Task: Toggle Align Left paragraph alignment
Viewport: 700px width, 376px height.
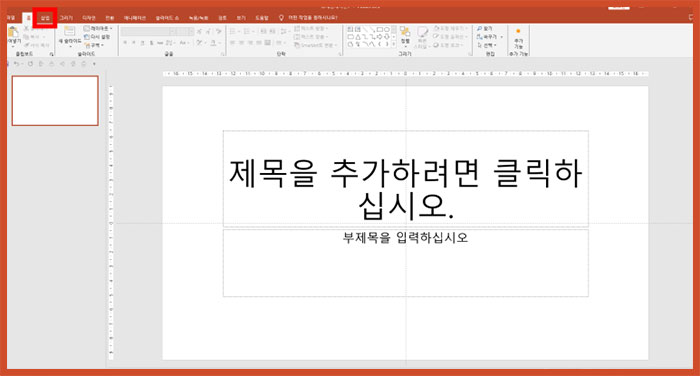Action: 233,43
